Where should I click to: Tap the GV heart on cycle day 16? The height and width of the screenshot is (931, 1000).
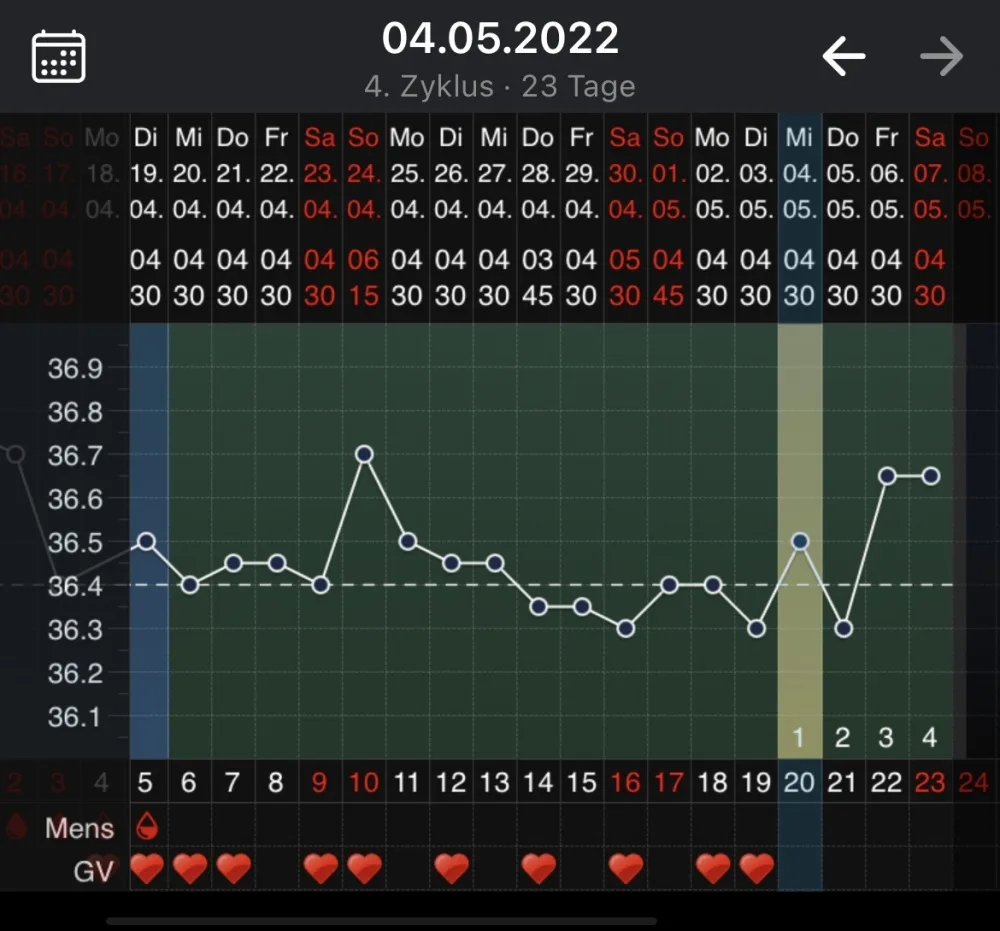626,869
